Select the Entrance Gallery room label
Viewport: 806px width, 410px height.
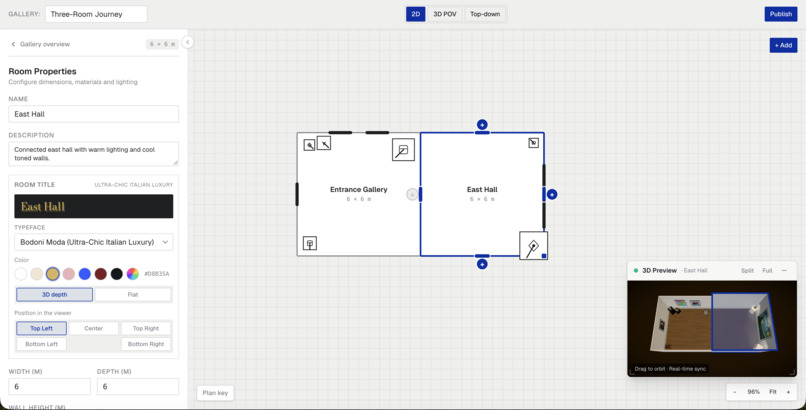point(359,190)
